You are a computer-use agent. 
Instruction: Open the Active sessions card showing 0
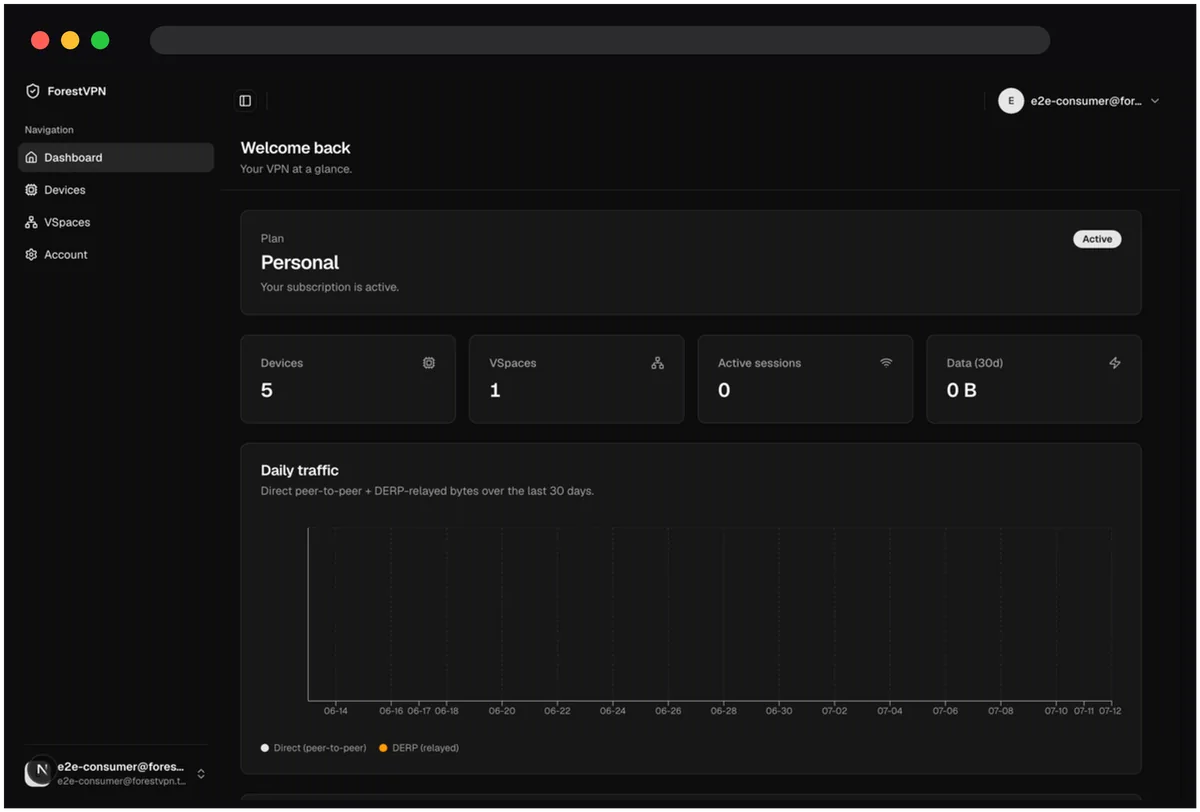805,379
